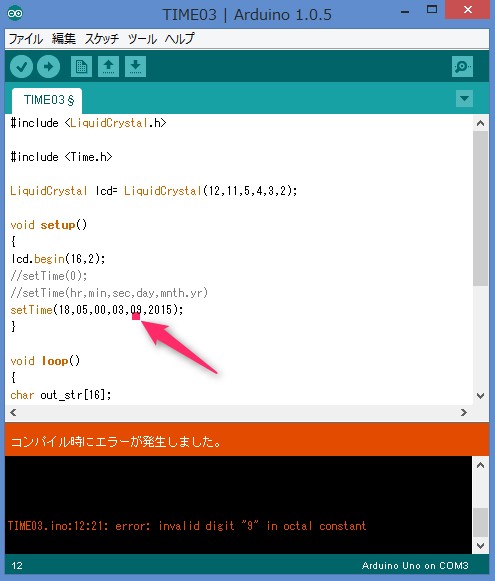The width and height of the screenshot is (495, 581).
Task: Open the 編集 menu
Action: tap(64, 39)
